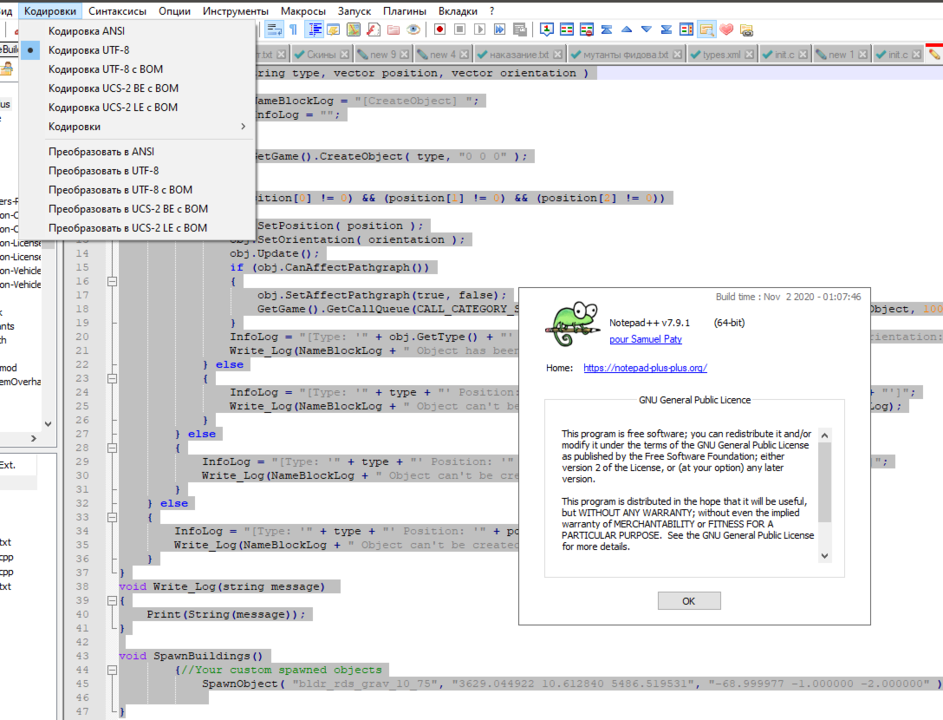Open the Folder as Workspace icon
943x720 pixels.
click(x=393, y=29)
